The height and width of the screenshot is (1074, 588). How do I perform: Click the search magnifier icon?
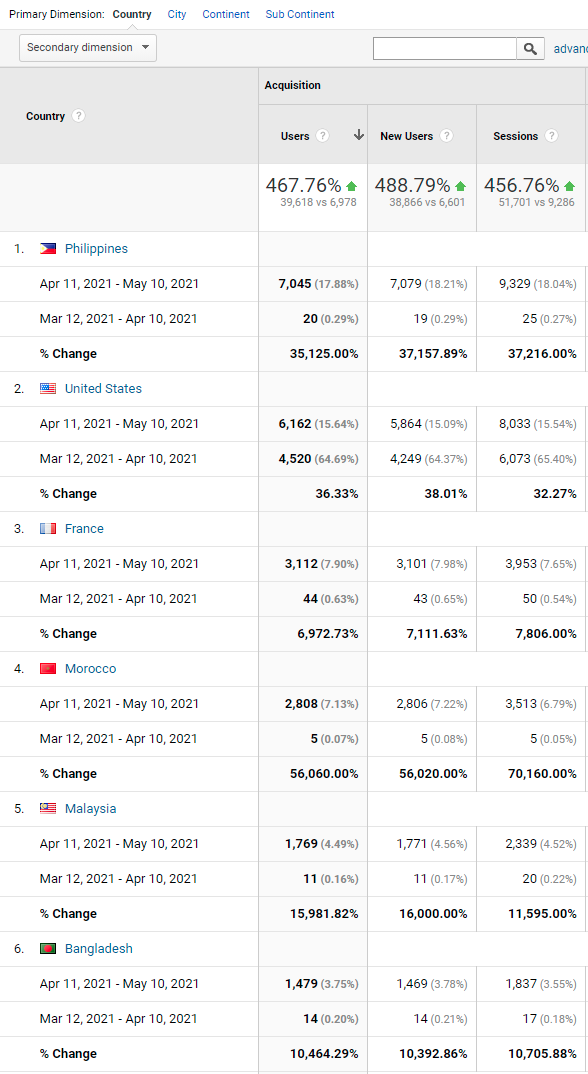[x=530, y=48]
